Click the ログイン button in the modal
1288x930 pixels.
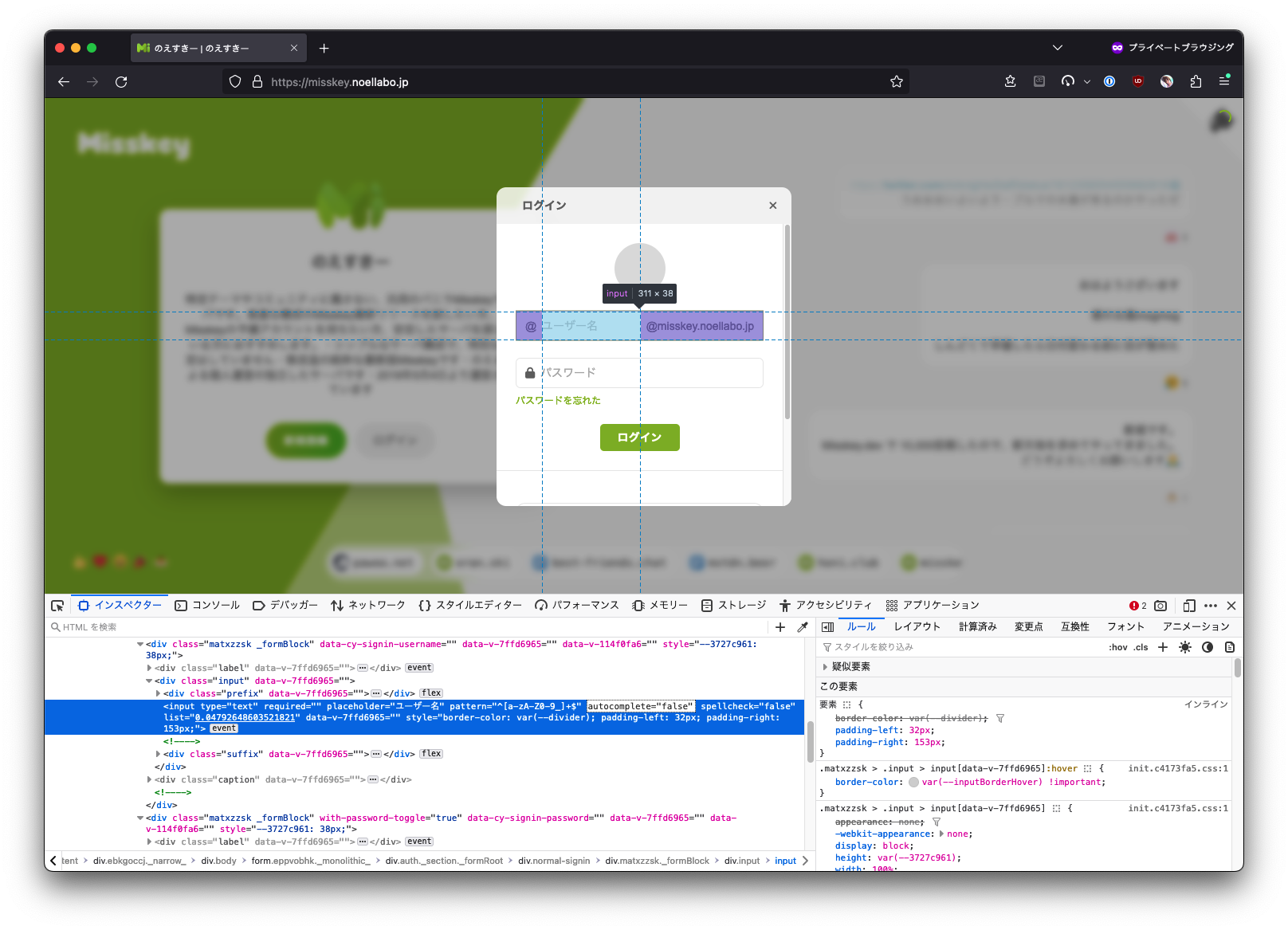[x=639, y=437]
